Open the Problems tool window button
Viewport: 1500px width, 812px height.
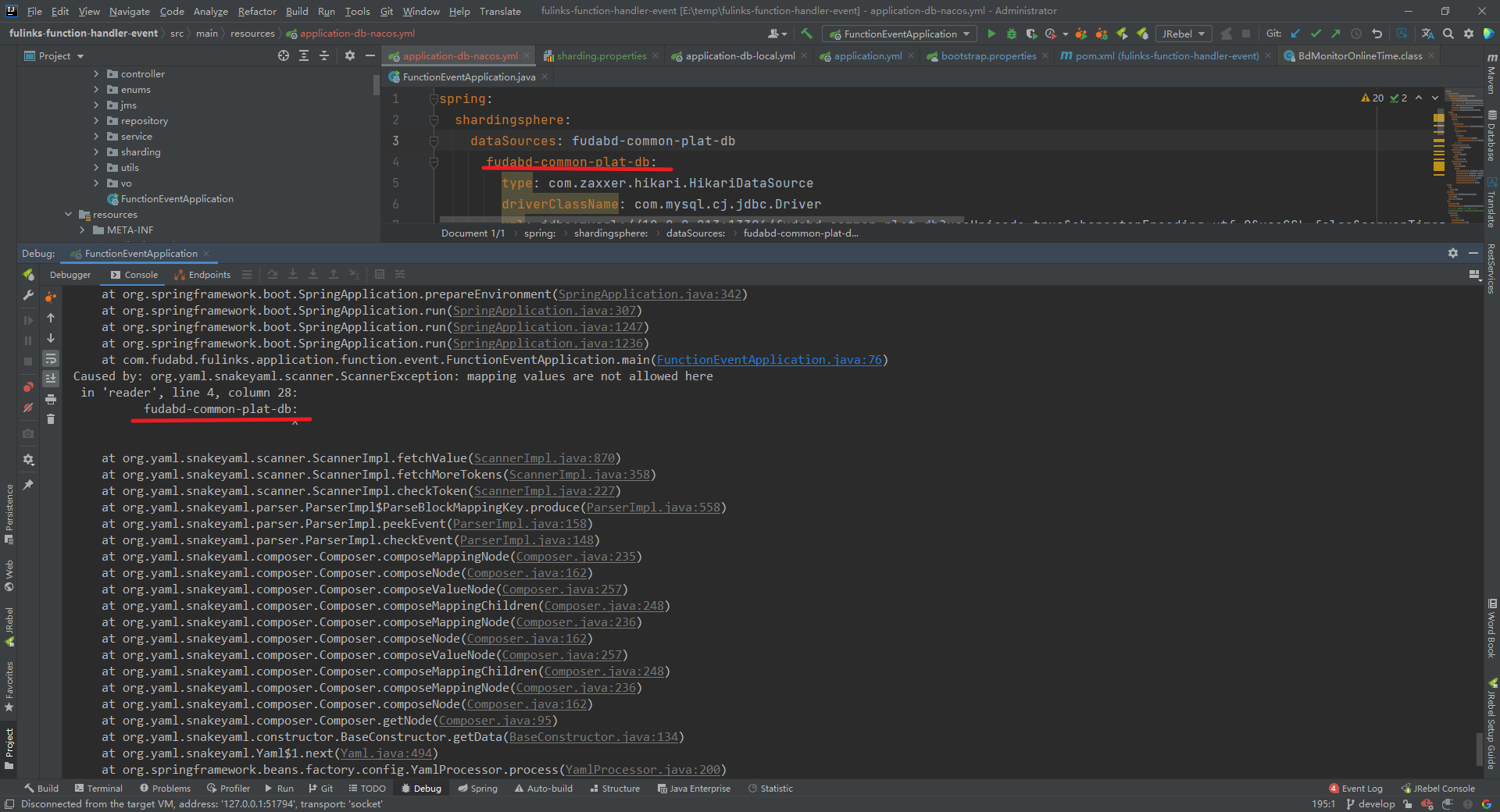pyautogui.click(x=164, y=788)
